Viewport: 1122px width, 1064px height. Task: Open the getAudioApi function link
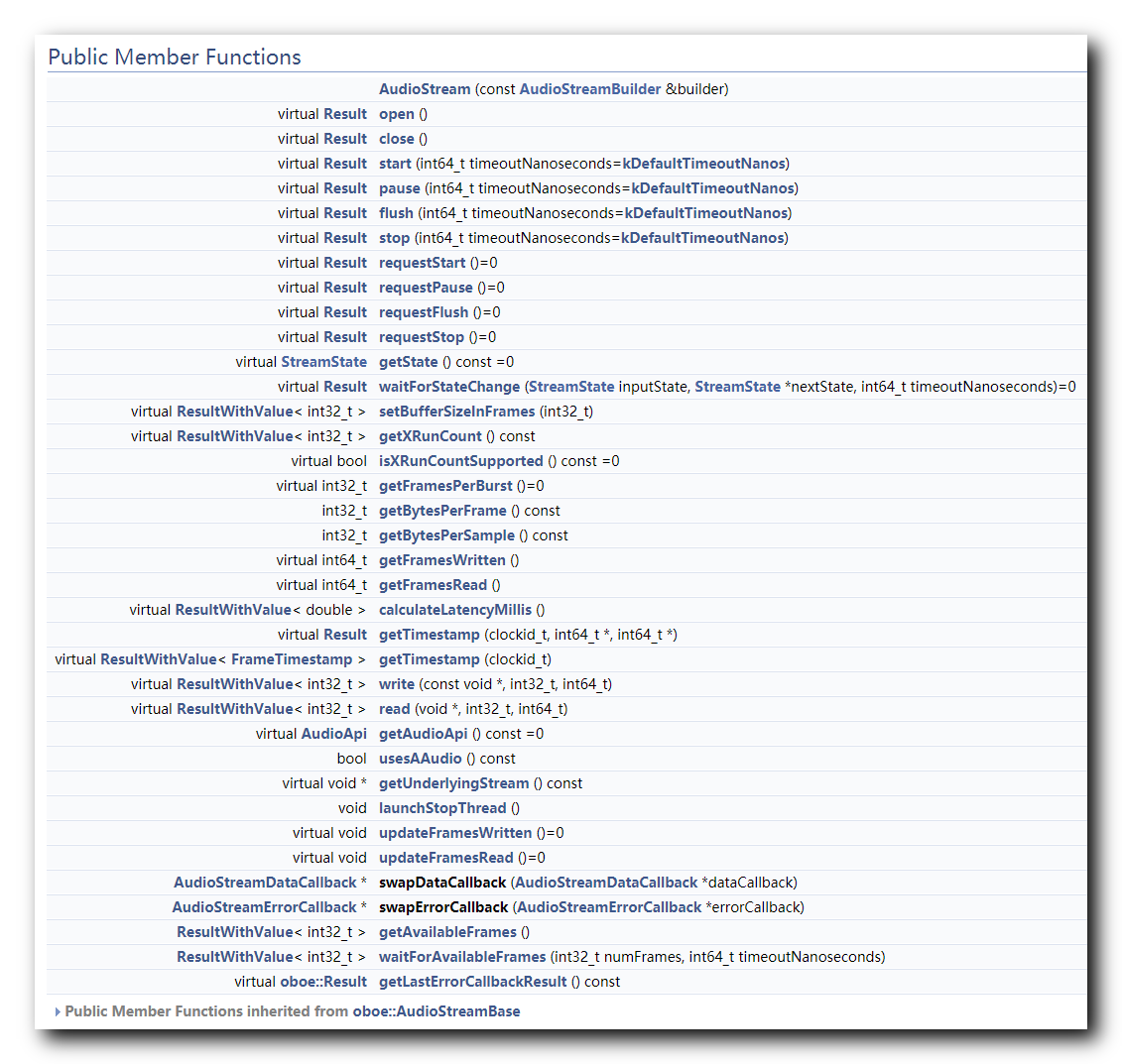coord(423,734)
